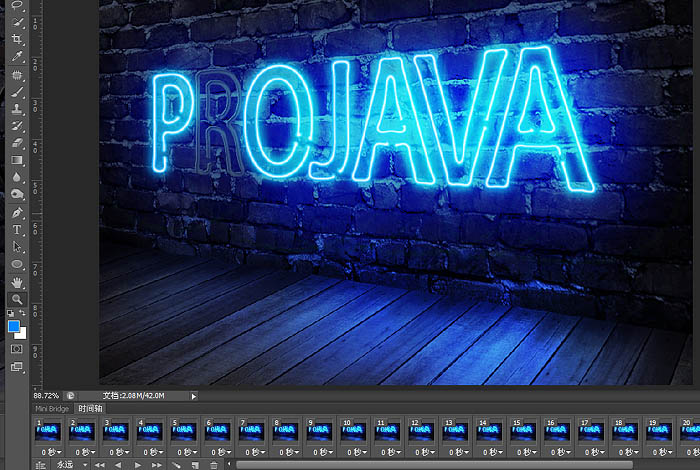Image resolution: width=700 pixels, height=470 pixels.
Task: Select the Pen tool
Action: (17, 212)
